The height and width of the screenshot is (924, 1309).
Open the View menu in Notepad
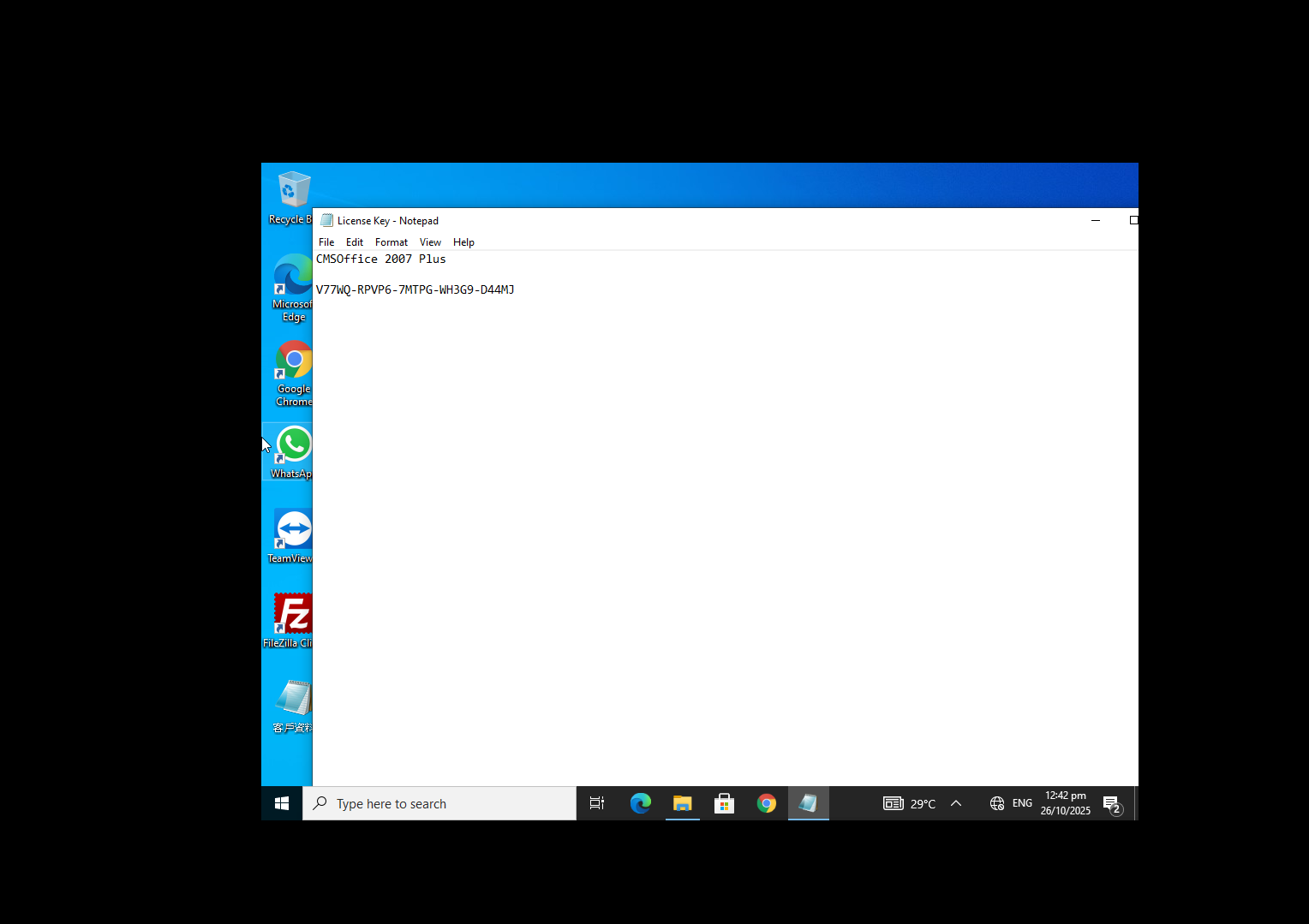(430, 242)
